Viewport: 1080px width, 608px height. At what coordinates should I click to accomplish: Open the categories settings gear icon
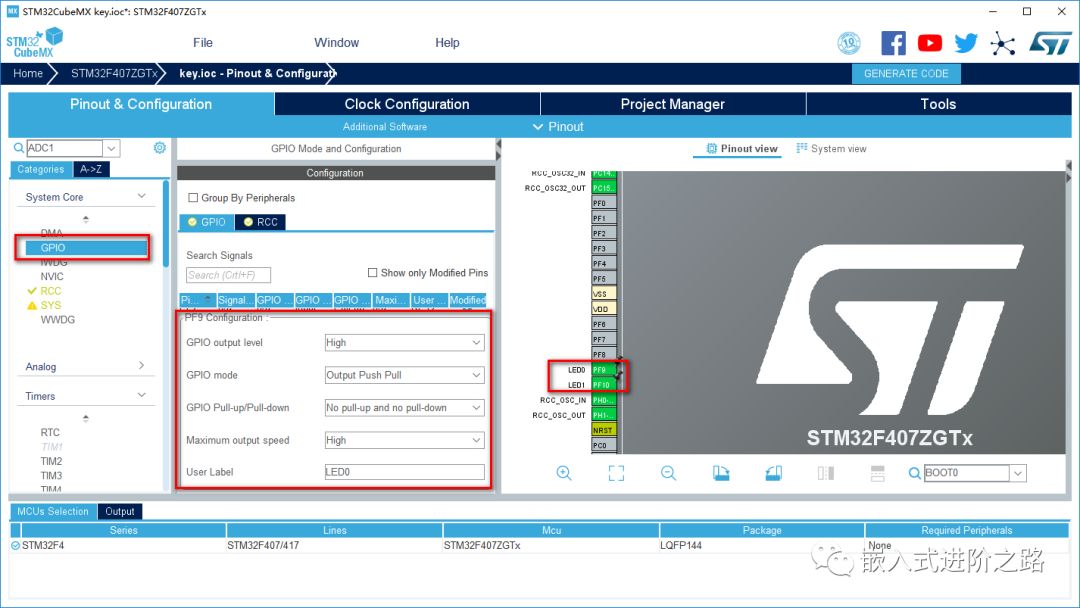coord(160,147)
